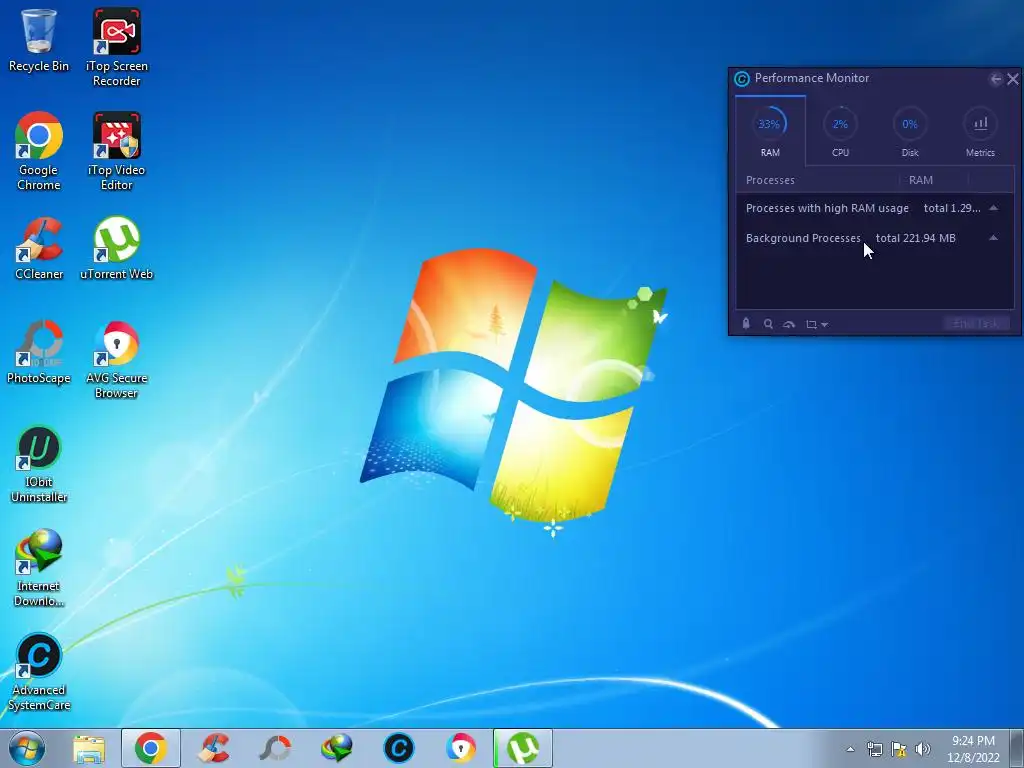The height and width of the screenshot is (768, 1024).
Task: Switch to uTorrent Web taskbar button
Action: coord(523,748)
